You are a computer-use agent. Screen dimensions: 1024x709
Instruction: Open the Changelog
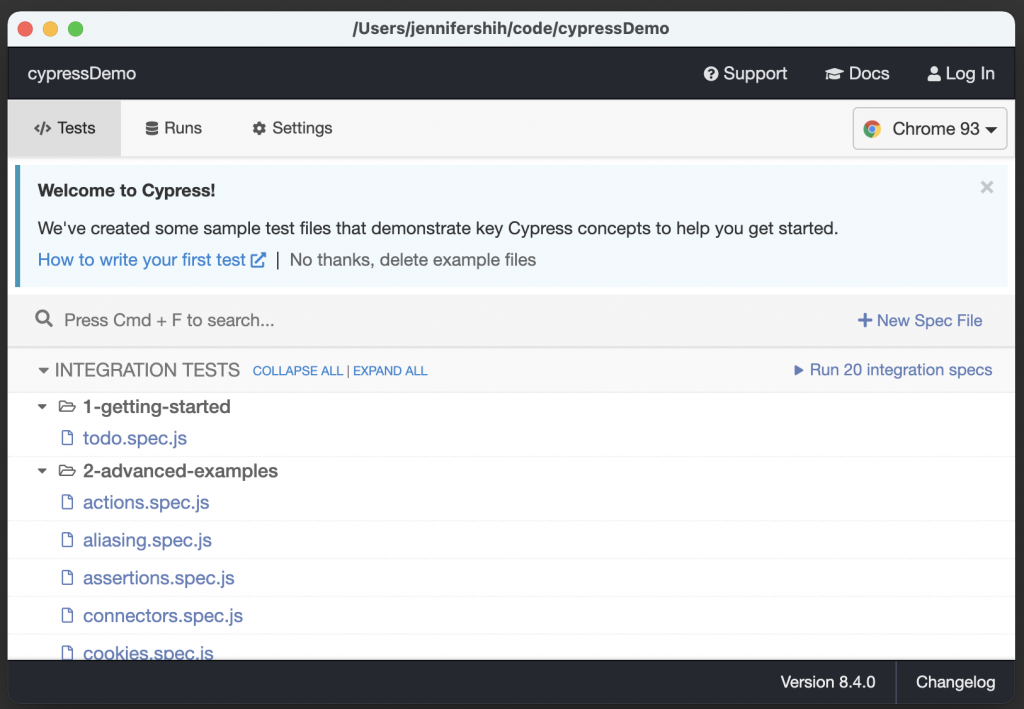[955, 682]
